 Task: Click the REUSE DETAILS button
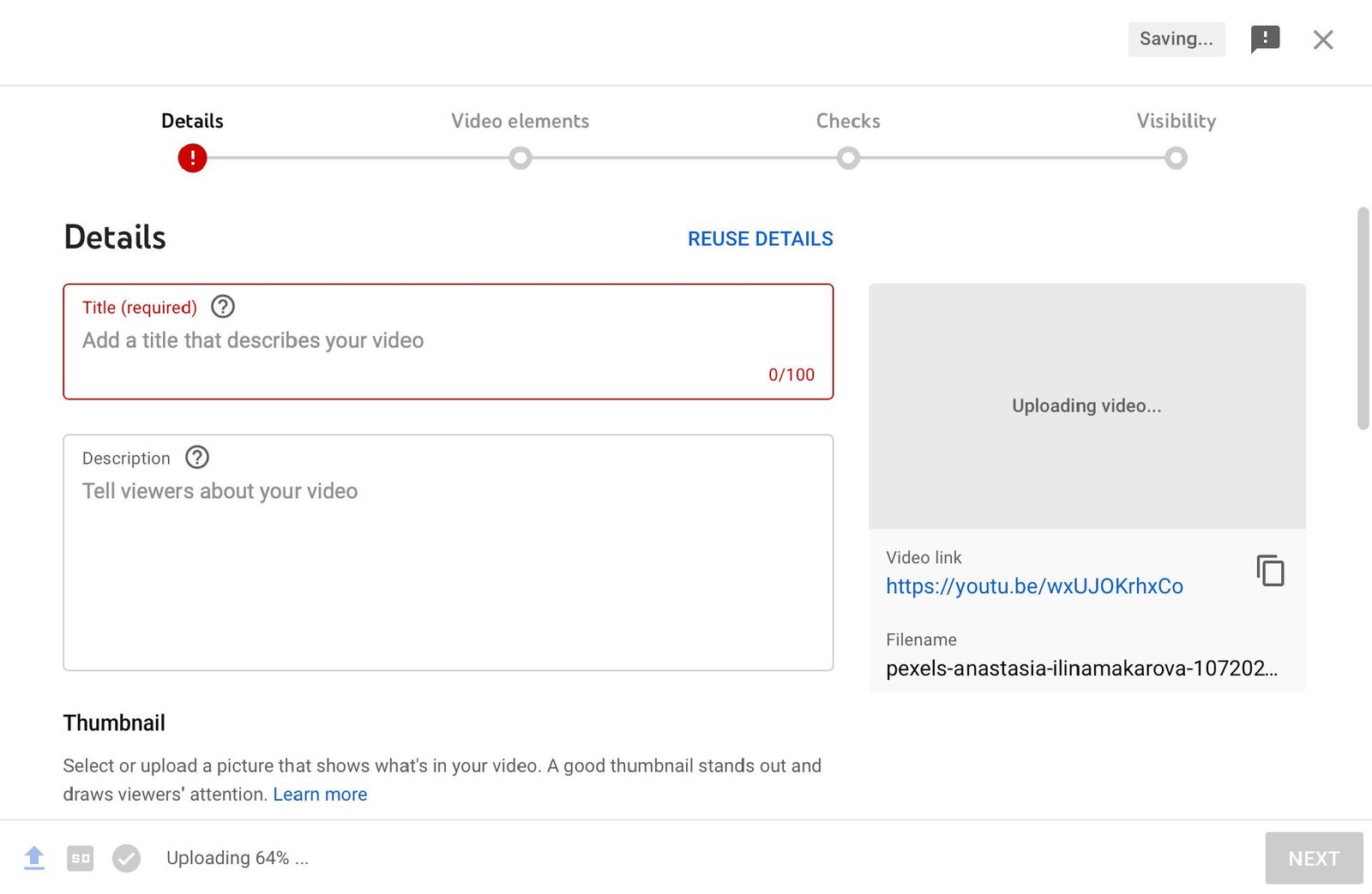(760, 239)
